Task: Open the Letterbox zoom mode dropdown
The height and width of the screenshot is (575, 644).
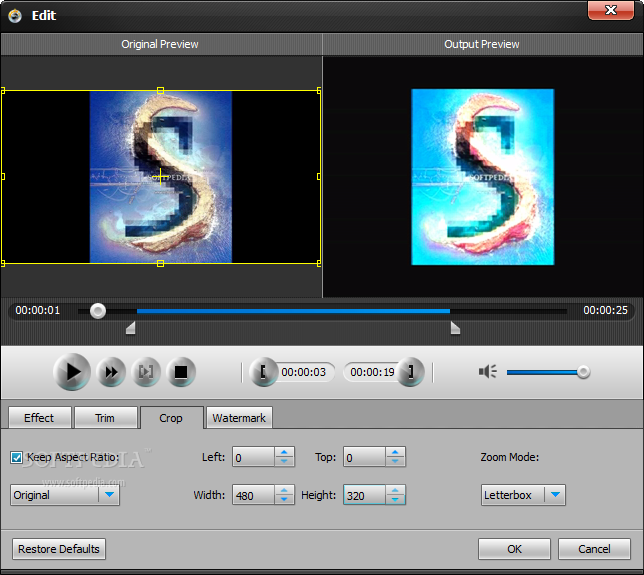Action: pos(523,495)
